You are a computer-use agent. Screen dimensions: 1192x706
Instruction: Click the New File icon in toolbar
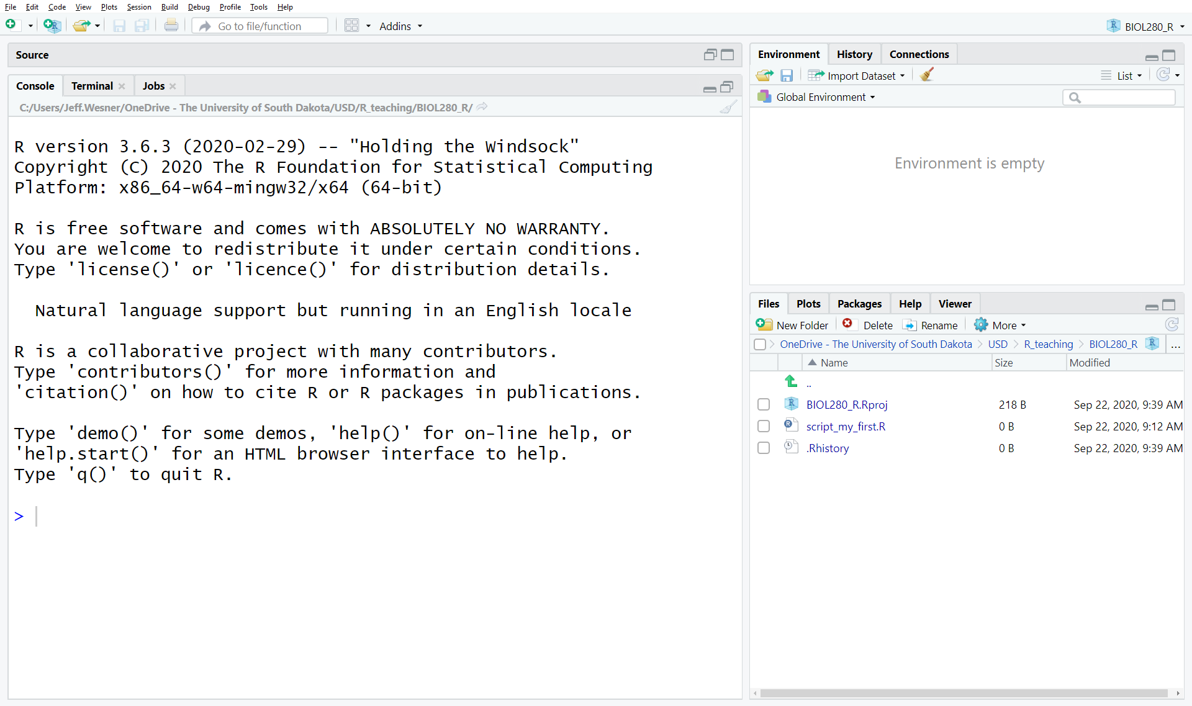pyautogui.click(x=12, y=25)
